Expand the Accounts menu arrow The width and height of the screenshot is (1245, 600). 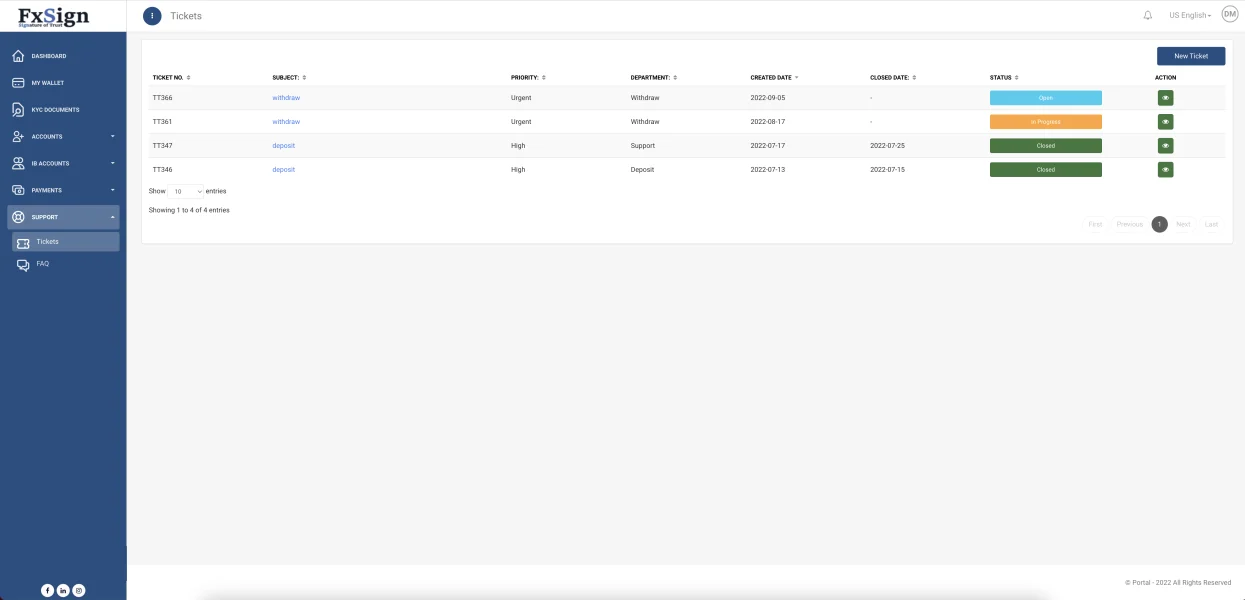[x=112, y=136]
